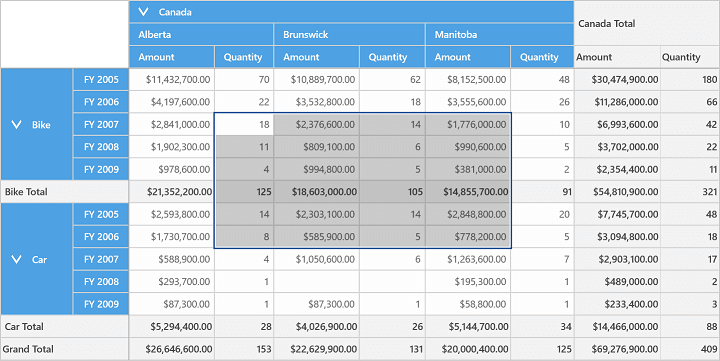Screen dimensions: 720x361
Task: Click cell $2,848,800.00
Action: [x=468, y=214]
